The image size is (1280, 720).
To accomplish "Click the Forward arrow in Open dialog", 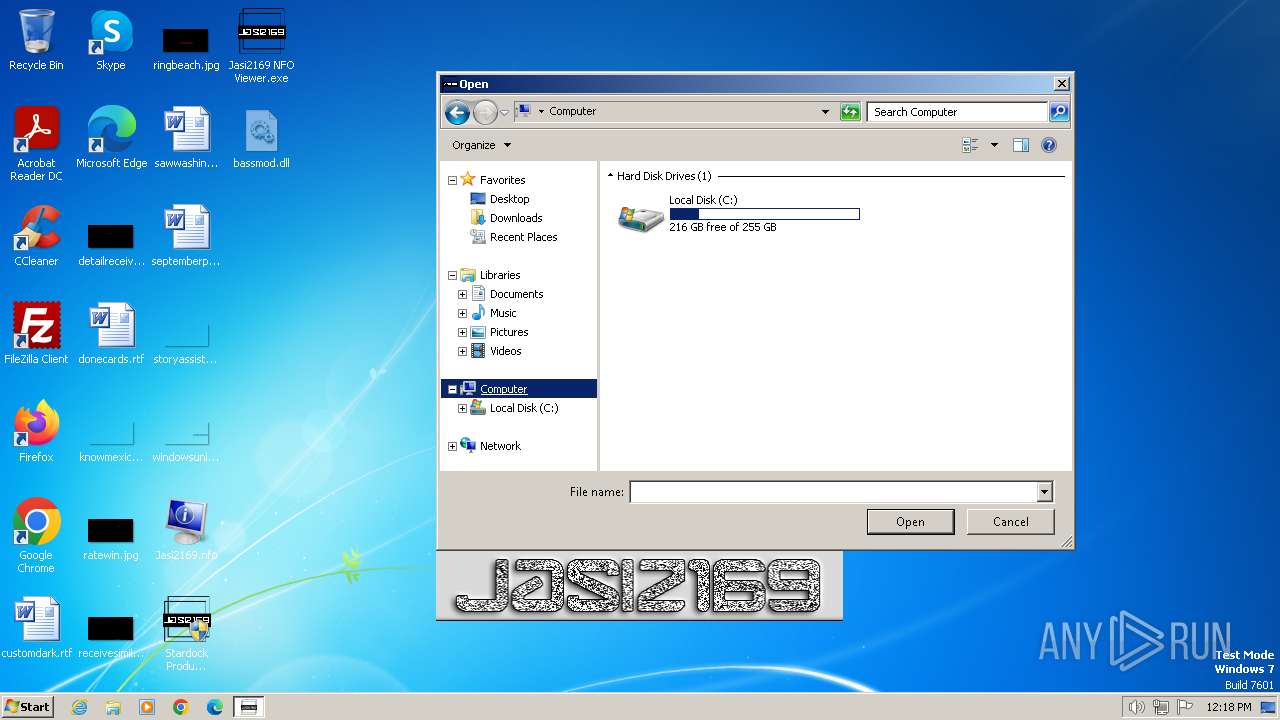I will (485, 112).
